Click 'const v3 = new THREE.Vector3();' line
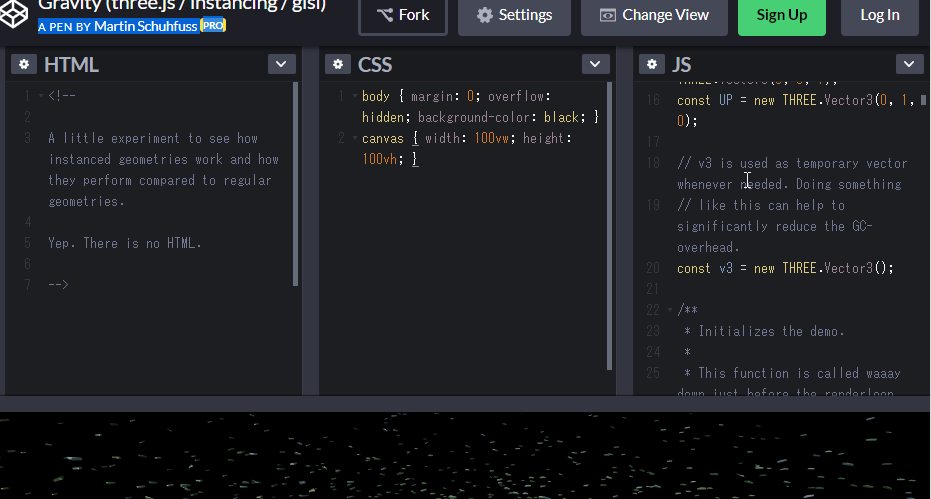The image size is (931, 499). pos(786,268)
